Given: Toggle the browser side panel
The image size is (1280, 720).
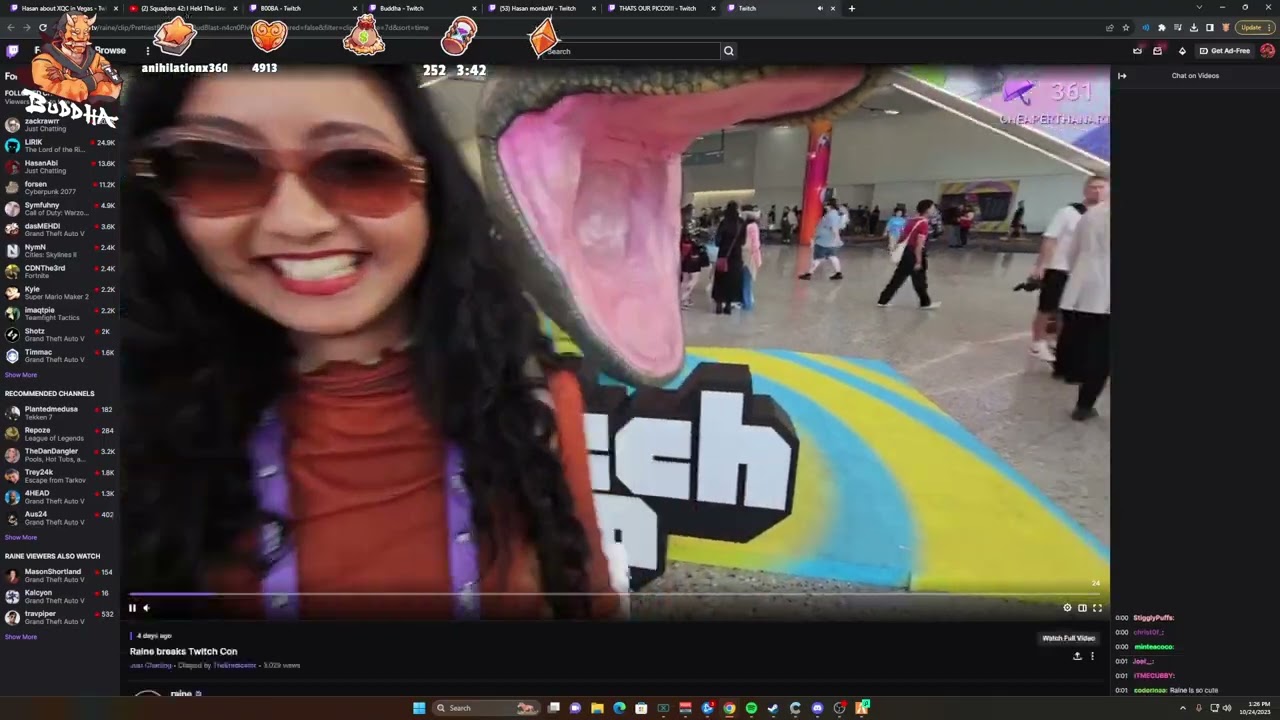Looking at the screenshot, I should click(1210, 28).
